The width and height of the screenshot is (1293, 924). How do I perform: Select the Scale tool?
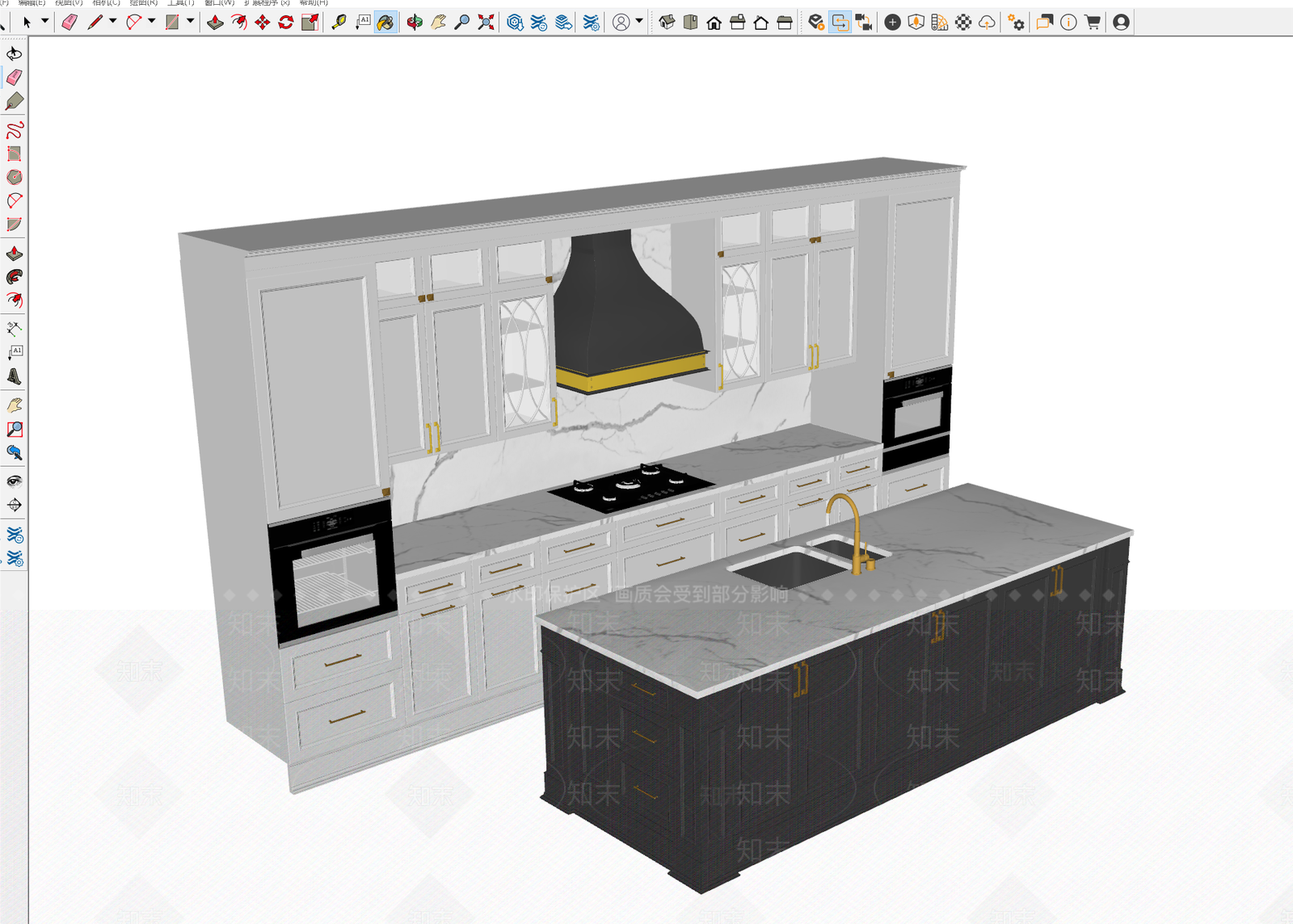point(310,23)
